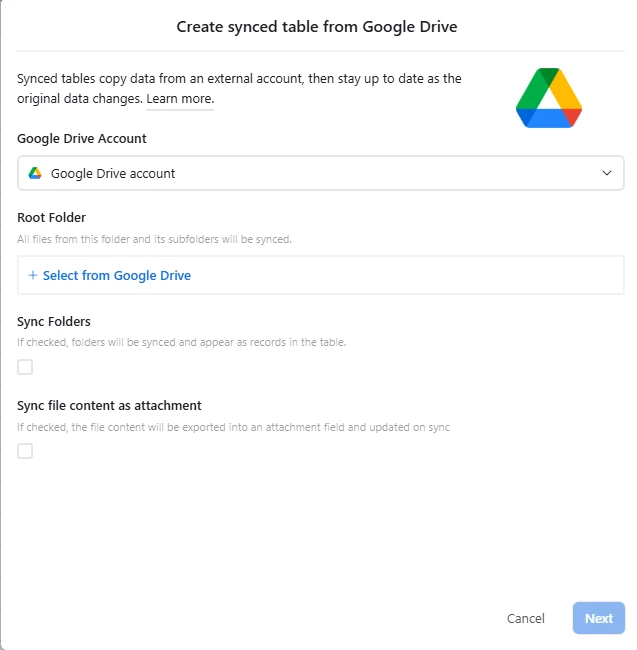Click the plus icon beside Select from Google Drive
637x650 pixels.
(x=33, y=275)
